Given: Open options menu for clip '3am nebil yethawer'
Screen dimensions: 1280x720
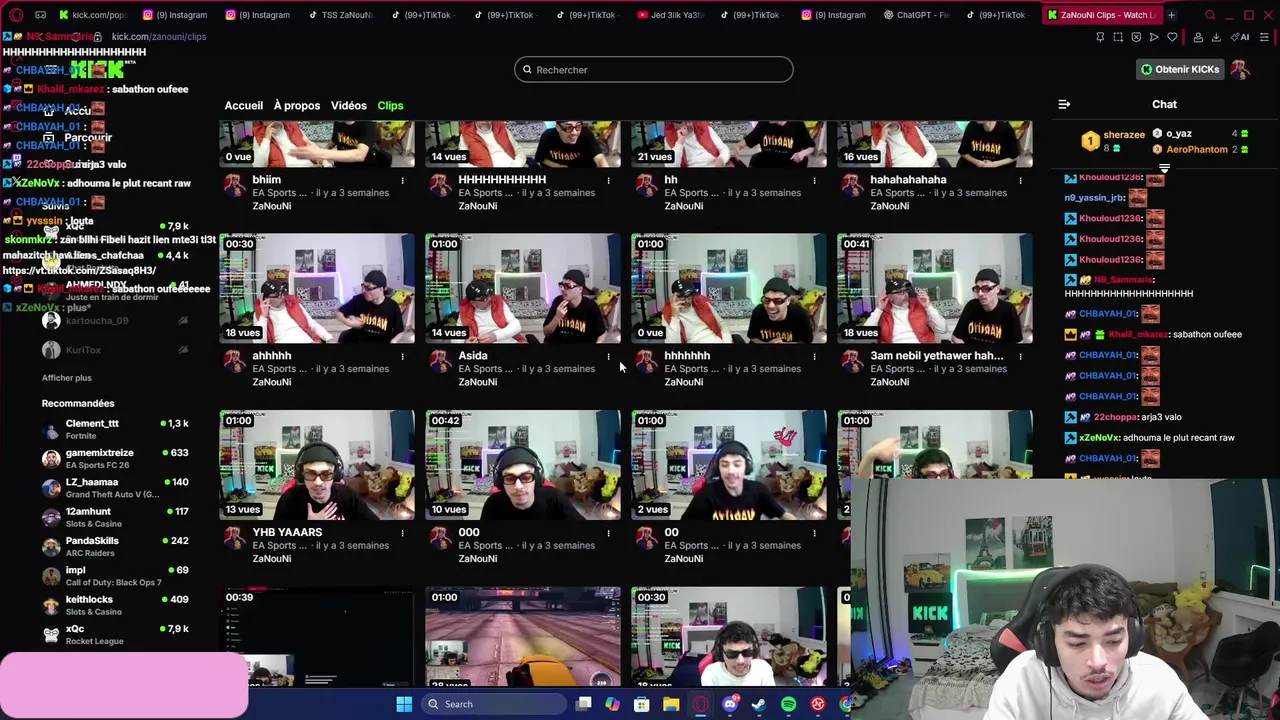Looking at the screenshot, I should click(1020, 356).
